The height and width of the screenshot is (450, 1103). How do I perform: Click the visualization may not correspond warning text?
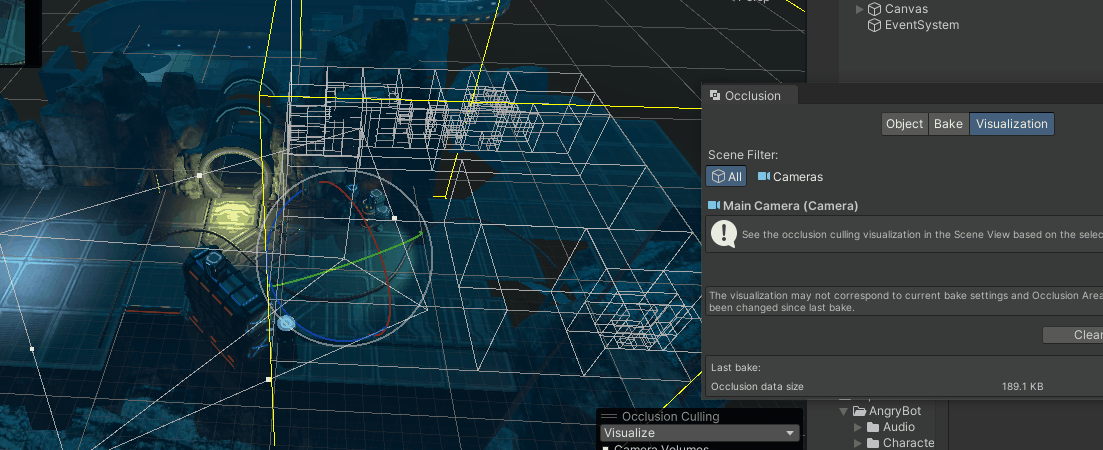point(905,302)
